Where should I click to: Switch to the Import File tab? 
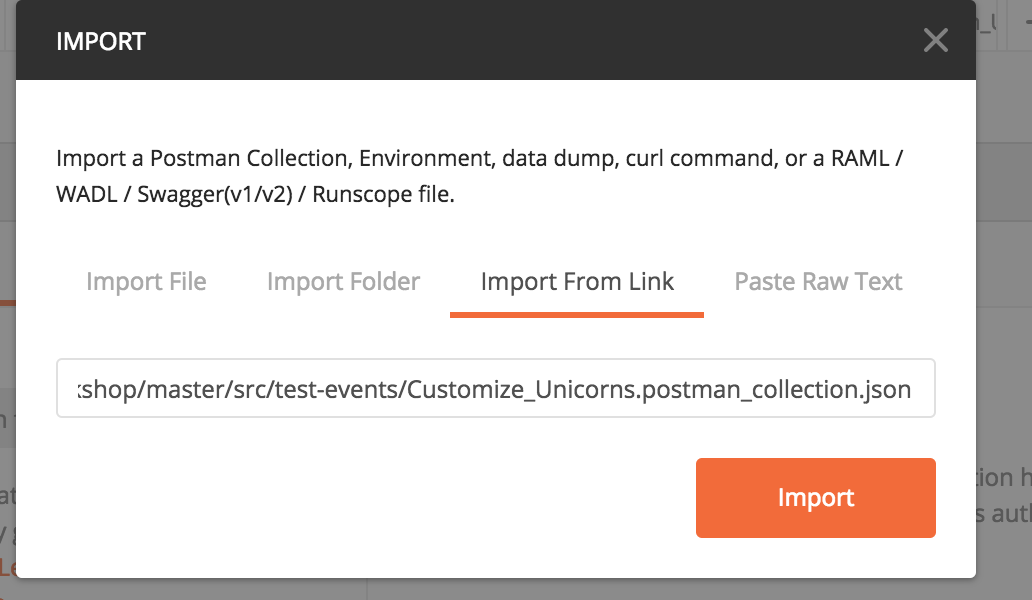[146, 282]
